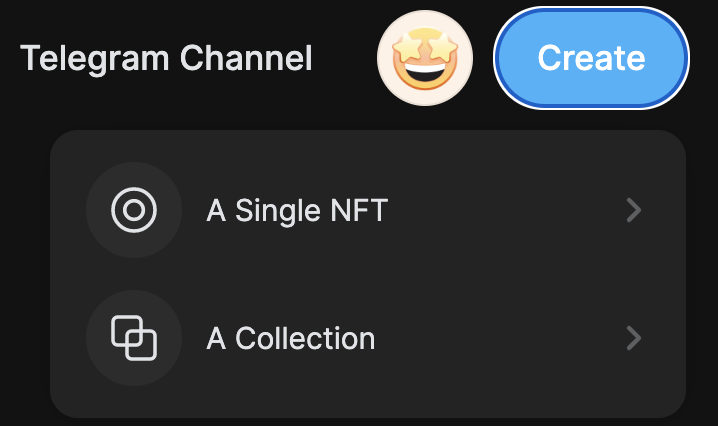Tap the round icon beside A Single NFT
Viewport: 718px width, 426px height.
point(134,210)
